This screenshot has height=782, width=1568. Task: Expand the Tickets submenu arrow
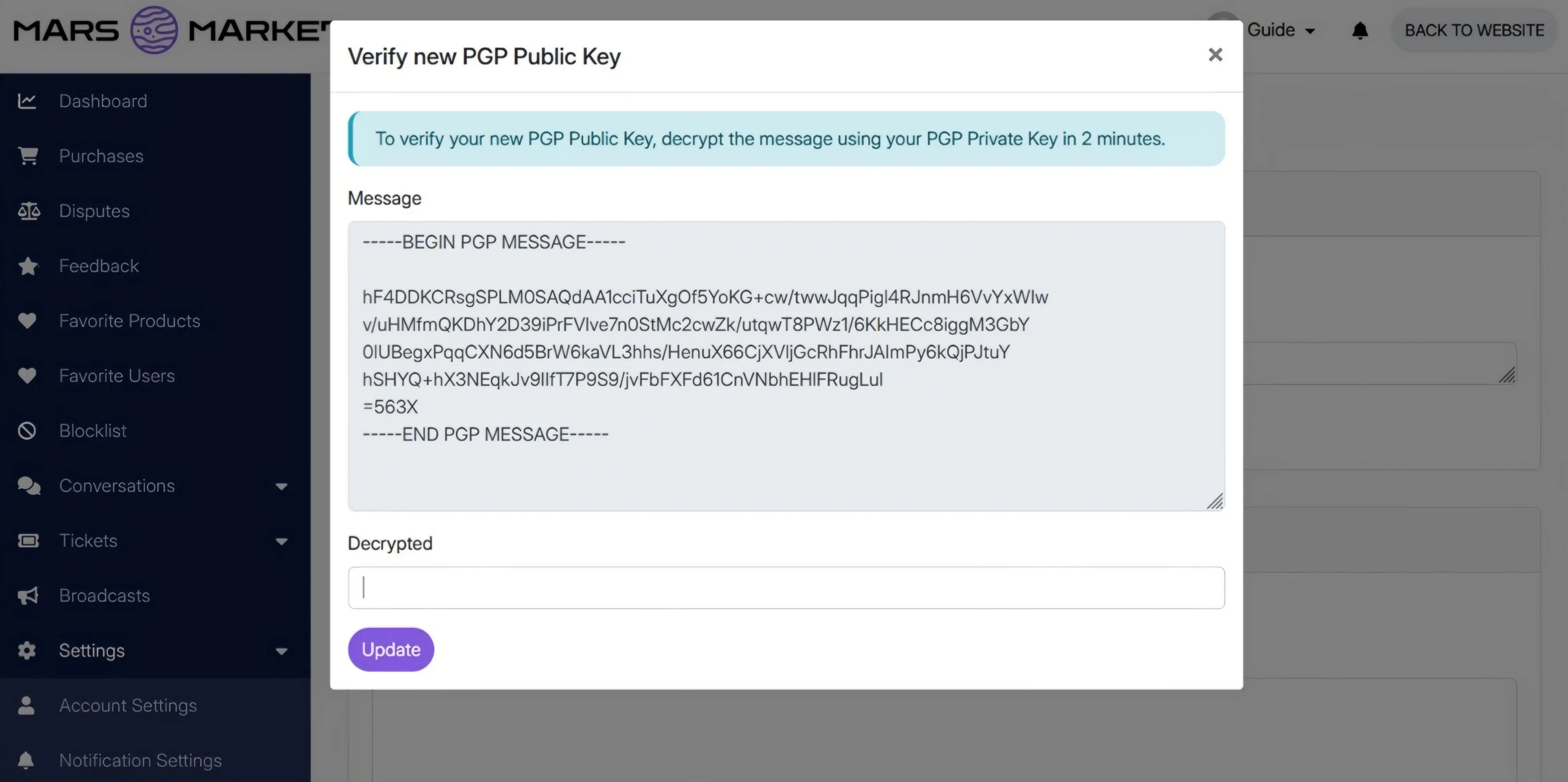[x=281, y=541]
